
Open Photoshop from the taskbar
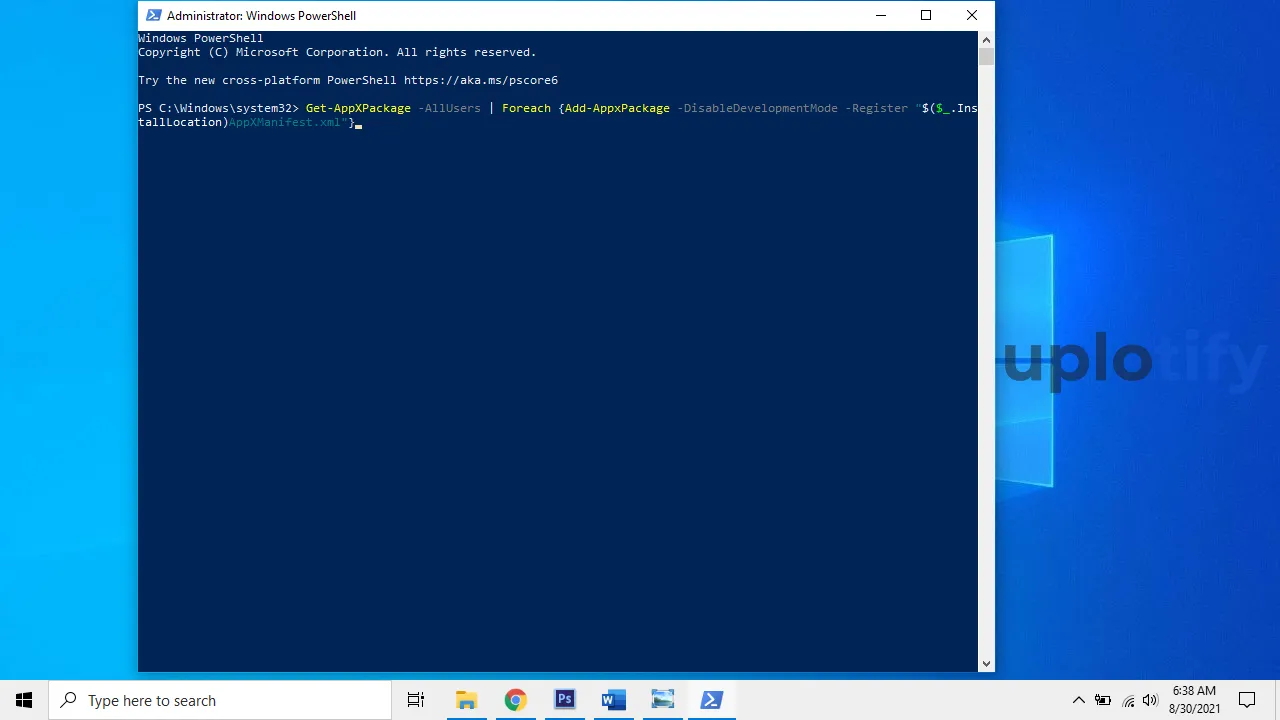[x=564, y=700]
